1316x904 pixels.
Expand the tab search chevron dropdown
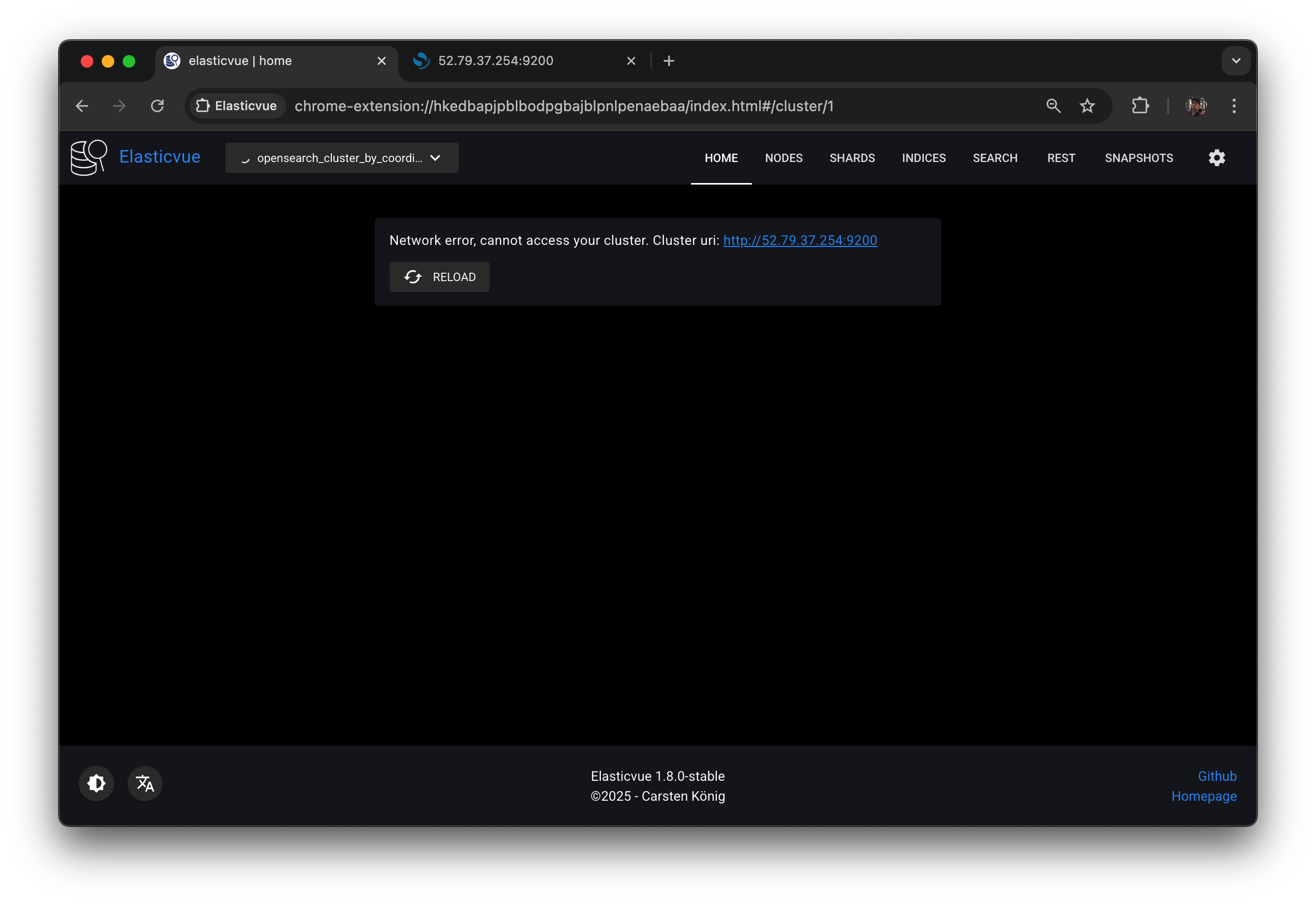point(1236,61)
